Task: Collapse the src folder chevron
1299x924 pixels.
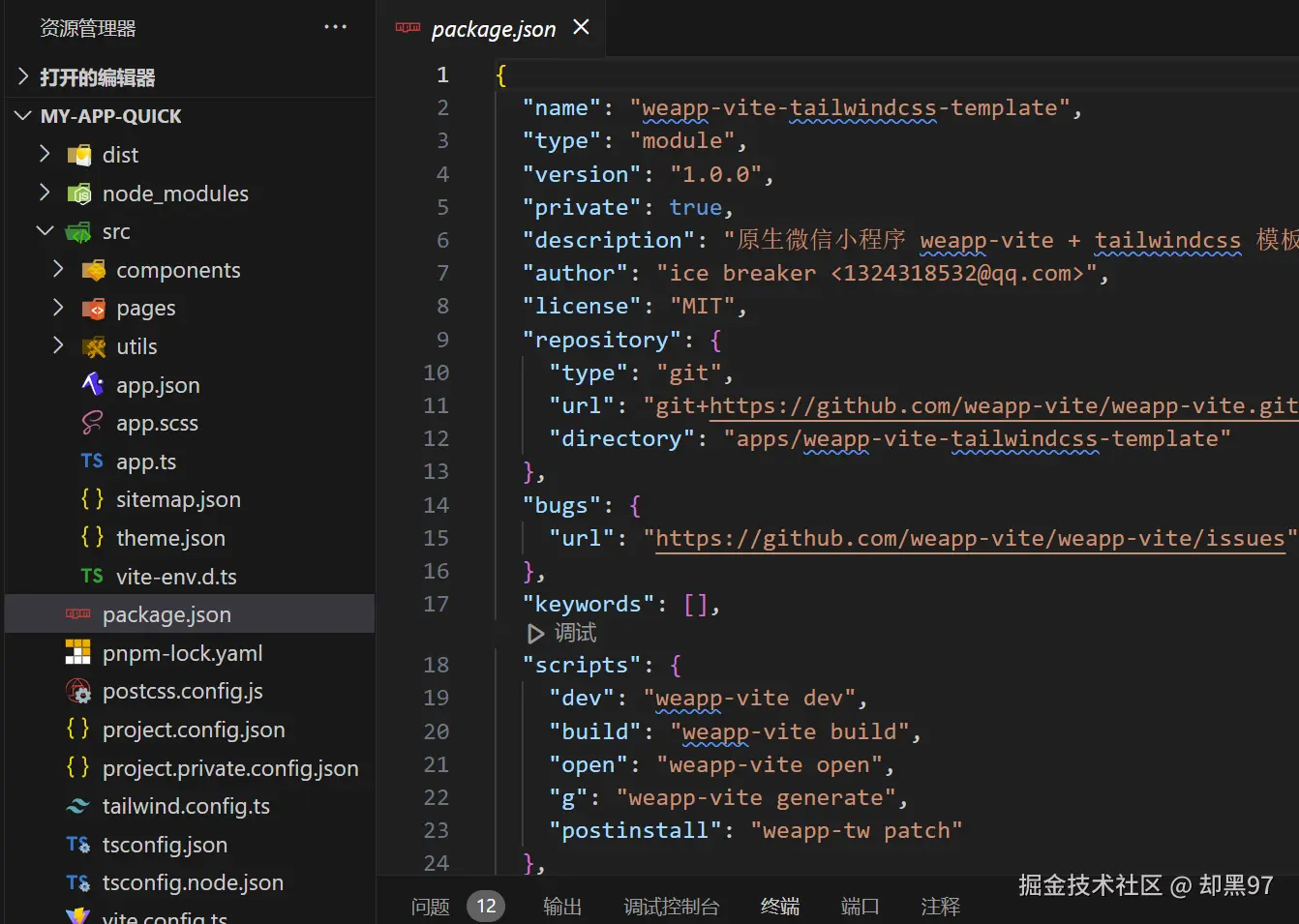Action: 45,231
